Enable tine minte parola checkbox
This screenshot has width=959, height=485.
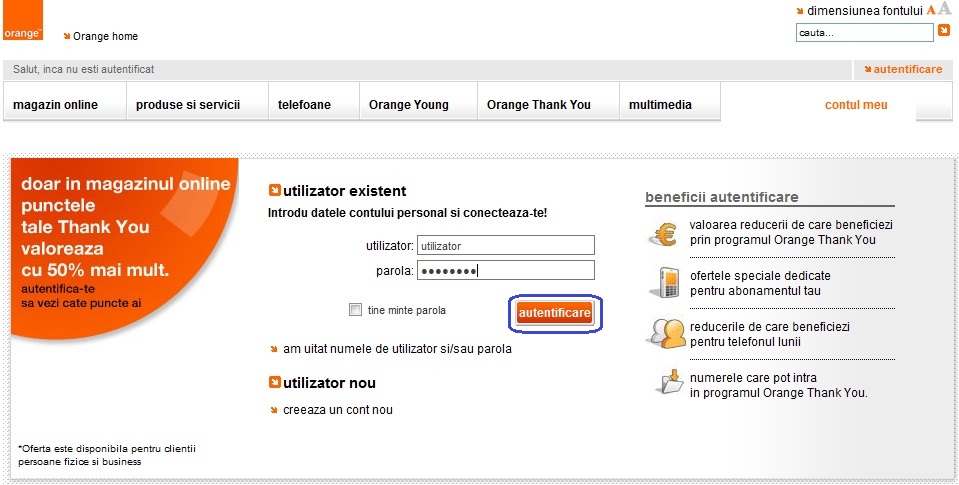pyautogui.click(x=355, y=309)
